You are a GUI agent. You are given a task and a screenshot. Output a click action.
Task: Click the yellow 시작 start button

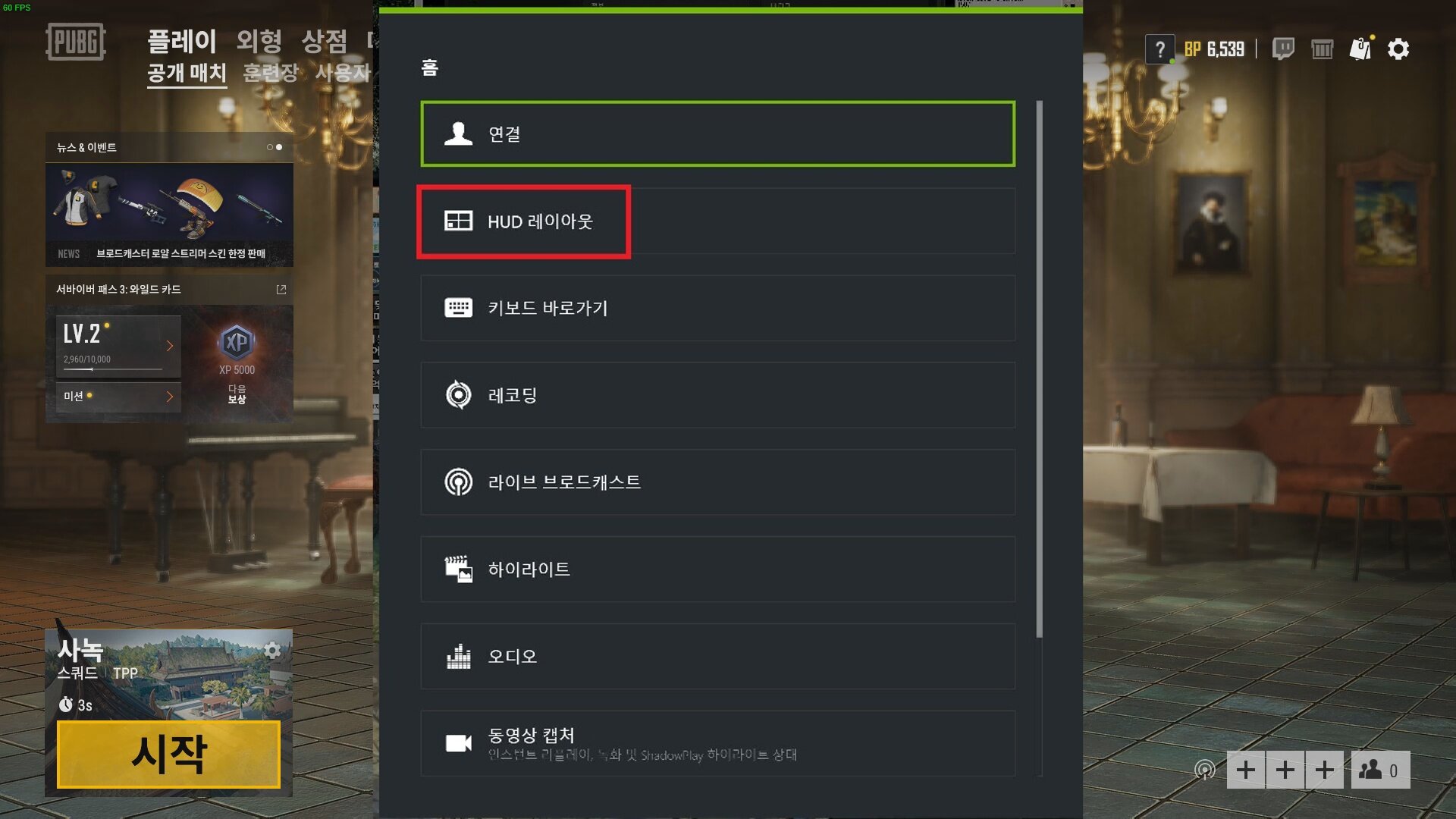coord(168,754)
